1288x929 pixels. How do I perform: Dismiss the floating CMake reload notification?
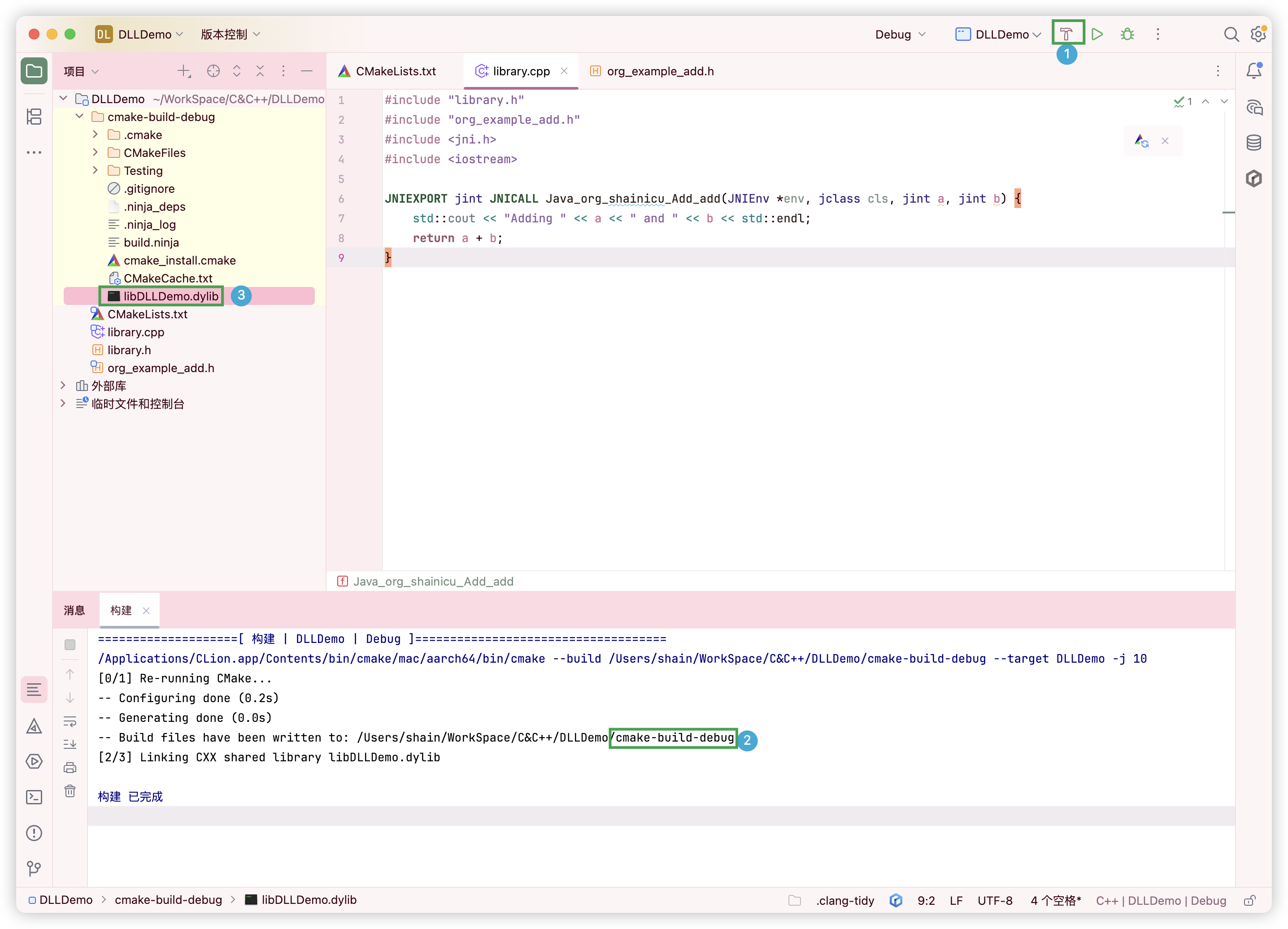coord(1165,141)
